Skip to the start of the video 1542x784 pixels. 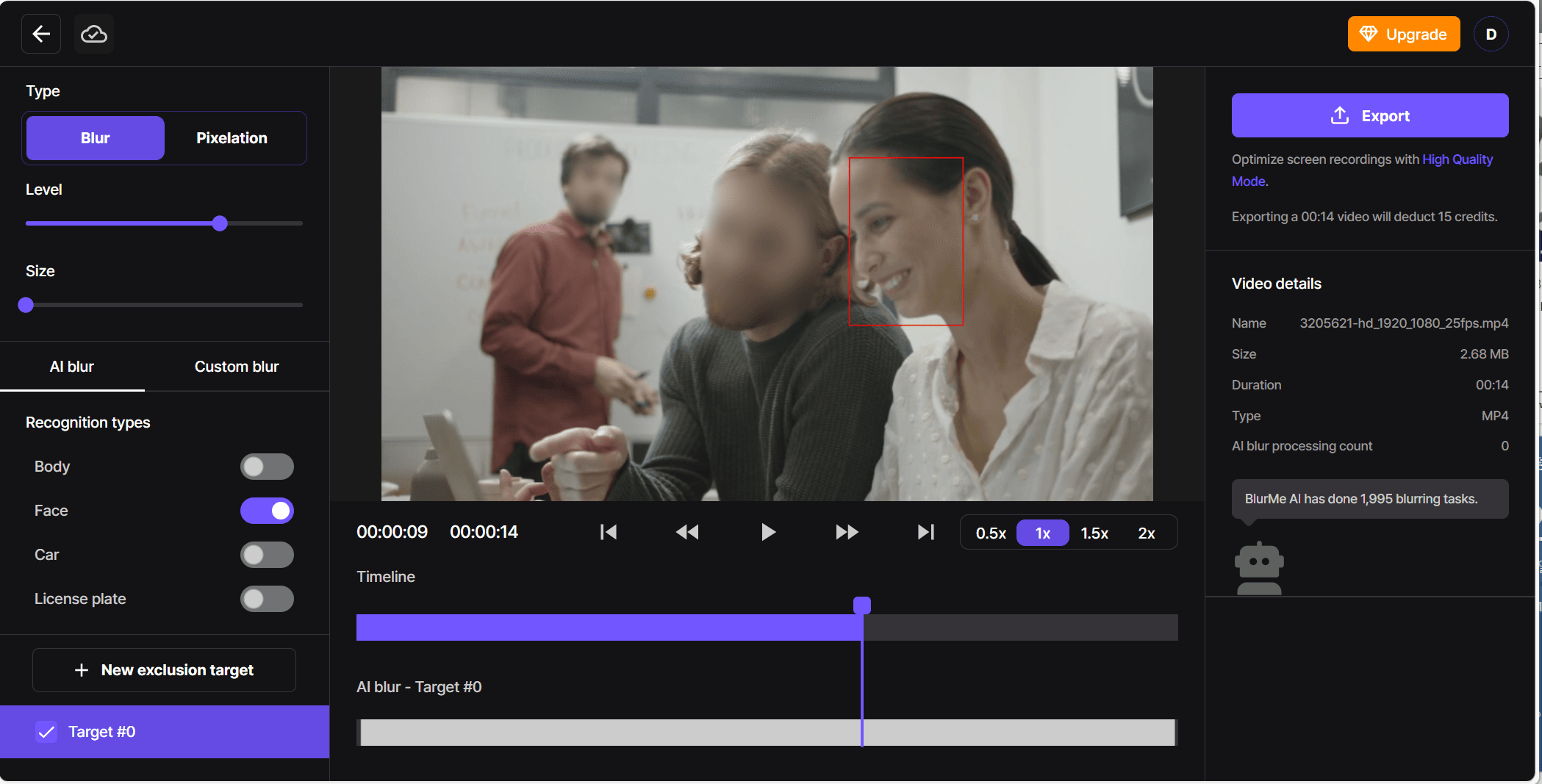(609, 532)
